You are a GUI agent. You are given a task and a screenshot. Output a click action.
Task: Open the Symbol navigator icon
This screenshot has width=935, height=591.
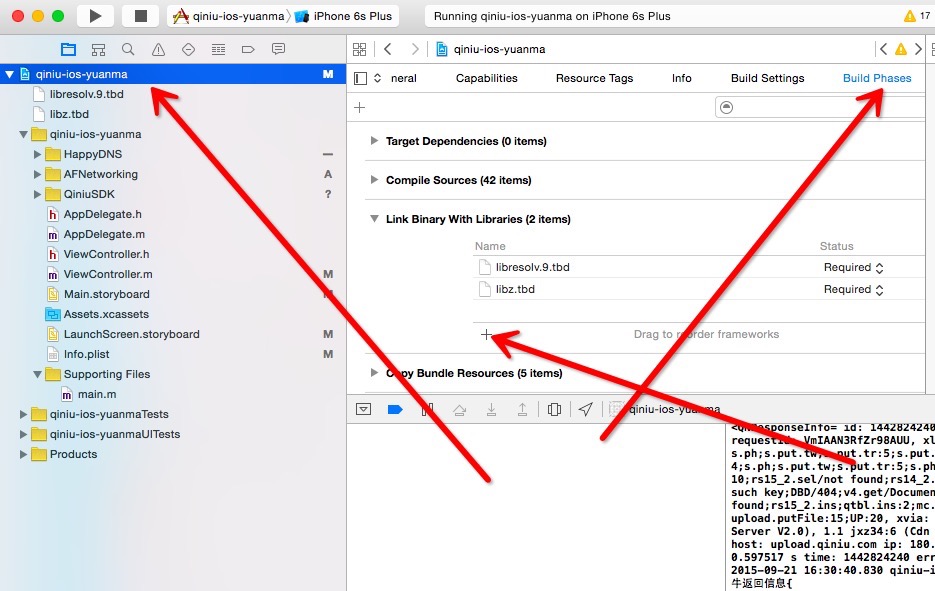[x=98, y=49]
